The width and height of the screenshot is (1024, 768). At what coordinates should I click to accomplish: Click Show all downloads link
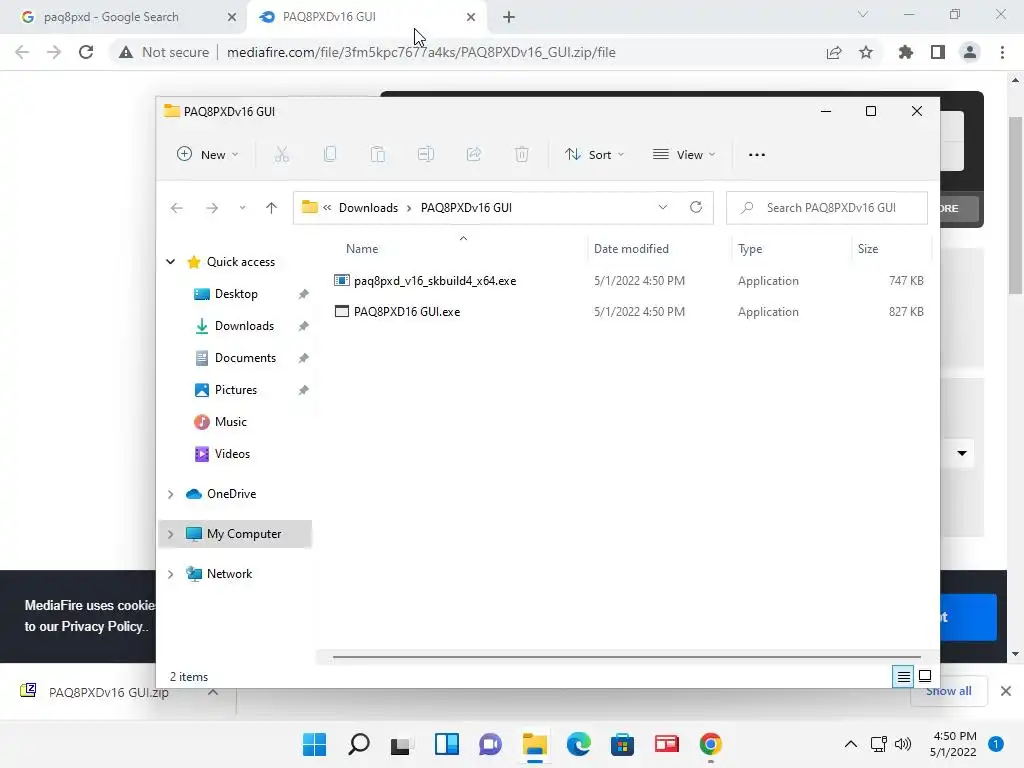pos(948,691)
